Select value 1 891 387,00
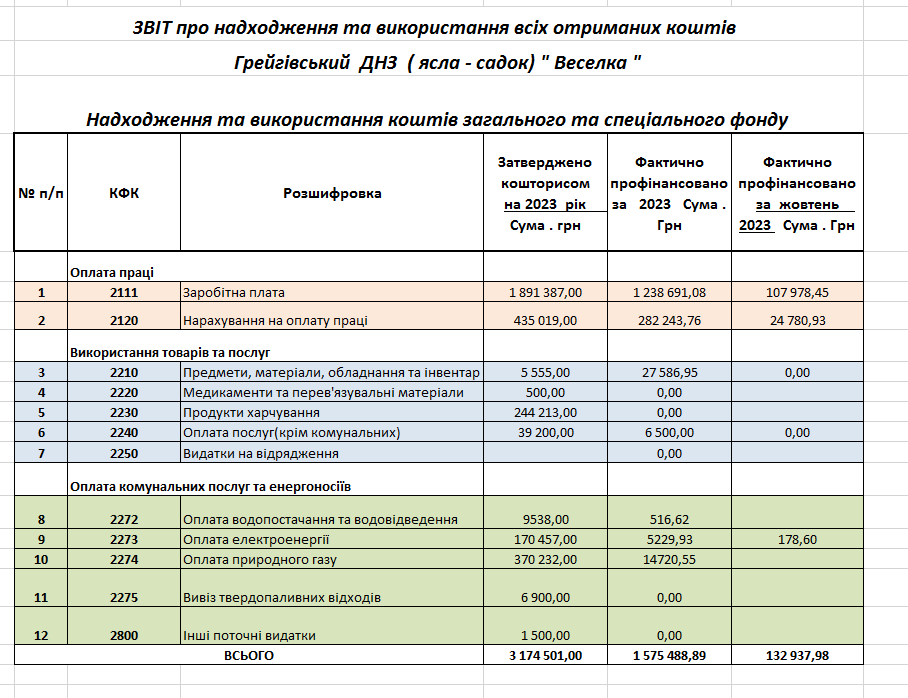The height and width of the screenshot is (698, 908). pyautogui.click(x=545, y=293)
